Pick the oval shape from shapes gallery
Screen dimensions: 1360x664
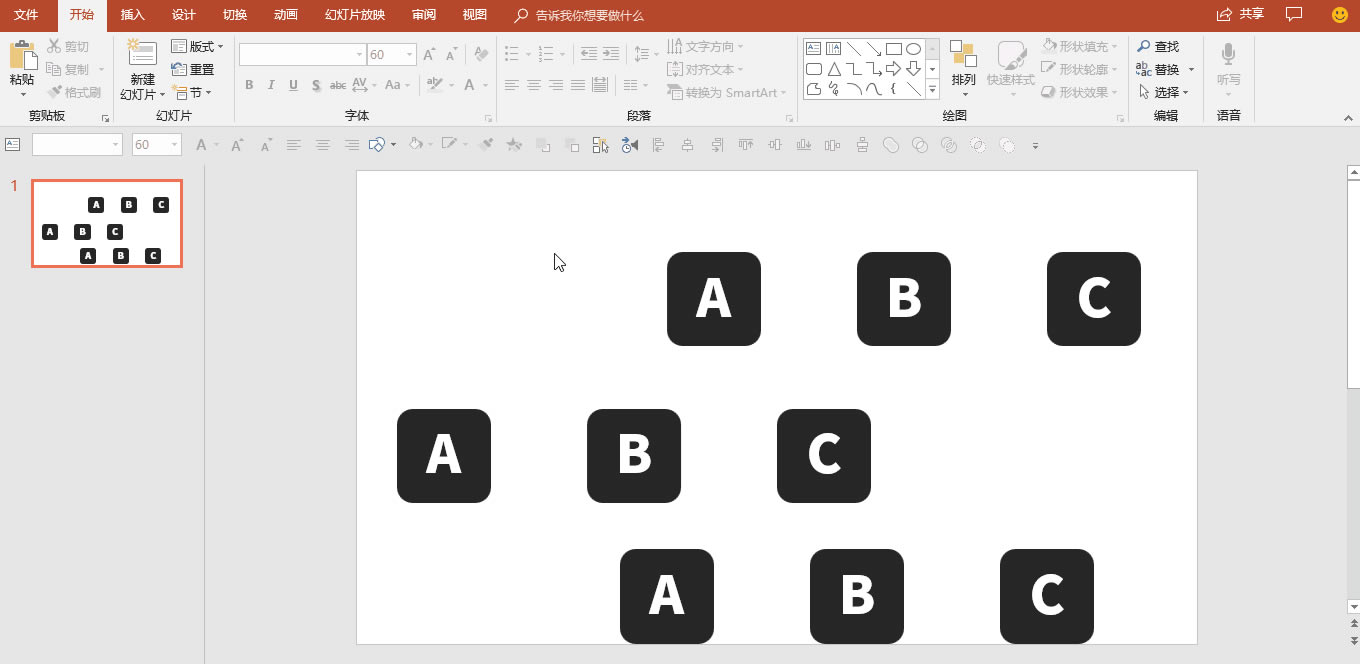coord(913,48)
